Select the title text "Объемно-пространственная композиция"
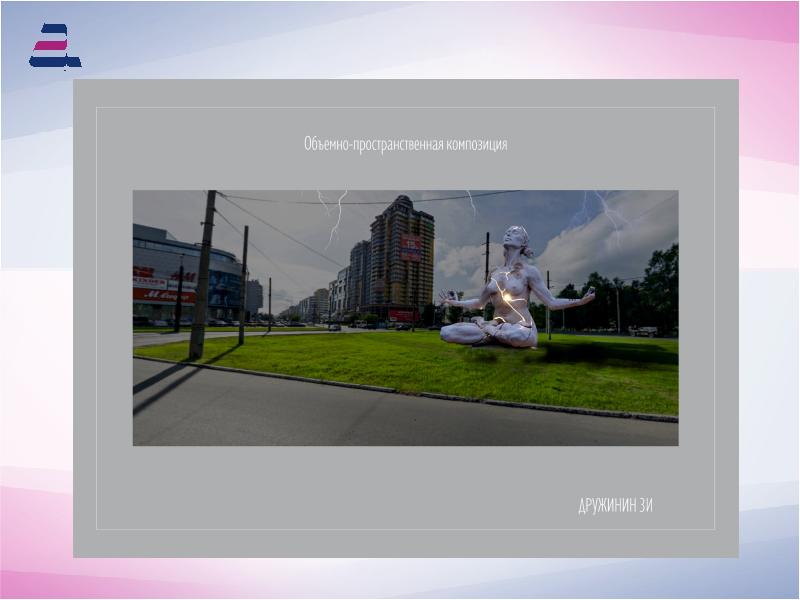Screen dimensions: 800x600 tap(405, 144)
